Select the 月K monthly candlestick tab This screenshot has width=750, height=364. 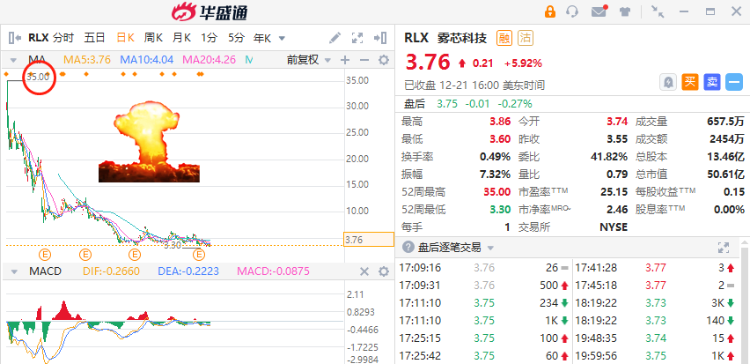coord(182,38)
